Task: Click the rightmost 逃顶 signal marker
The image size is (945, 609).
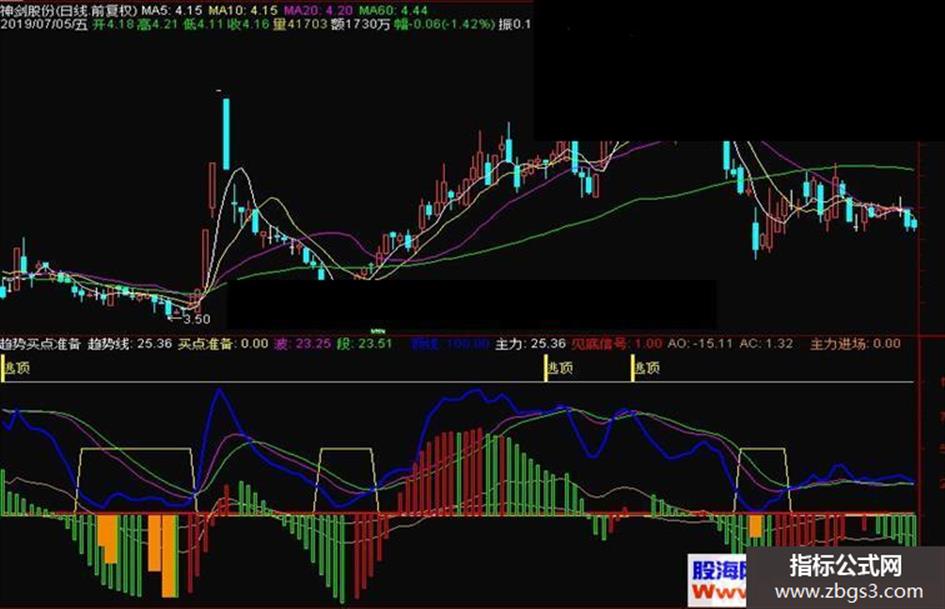Action: [645, 368]
